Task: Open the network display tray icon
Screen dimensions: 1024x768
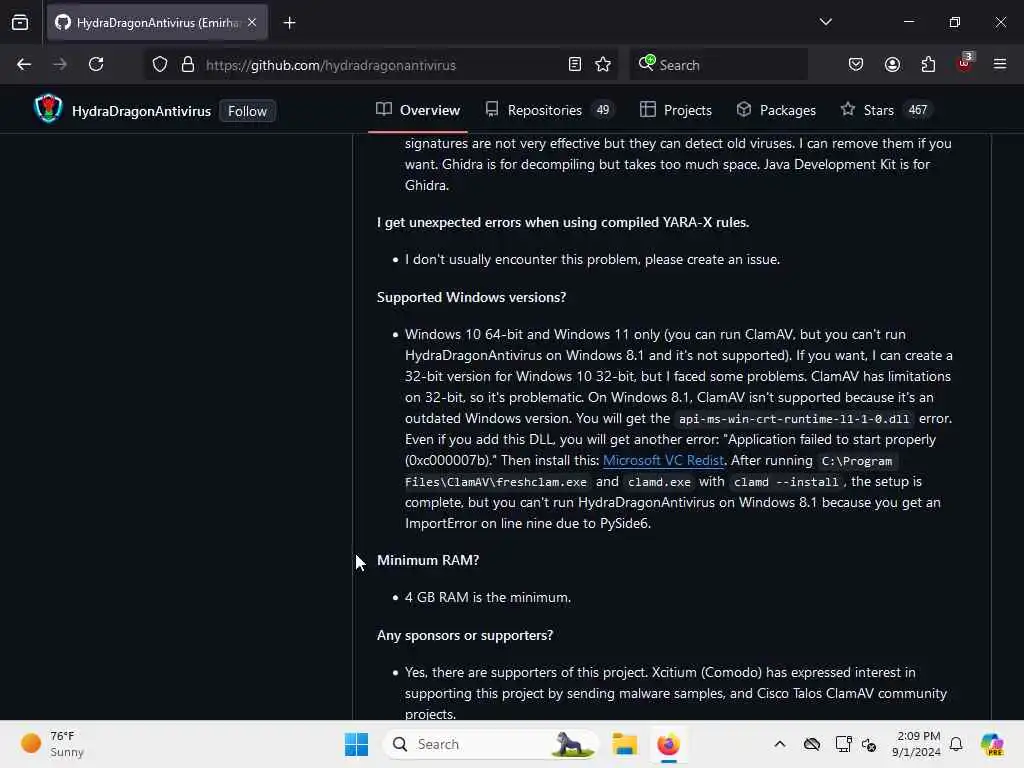Action: [843, 744]
